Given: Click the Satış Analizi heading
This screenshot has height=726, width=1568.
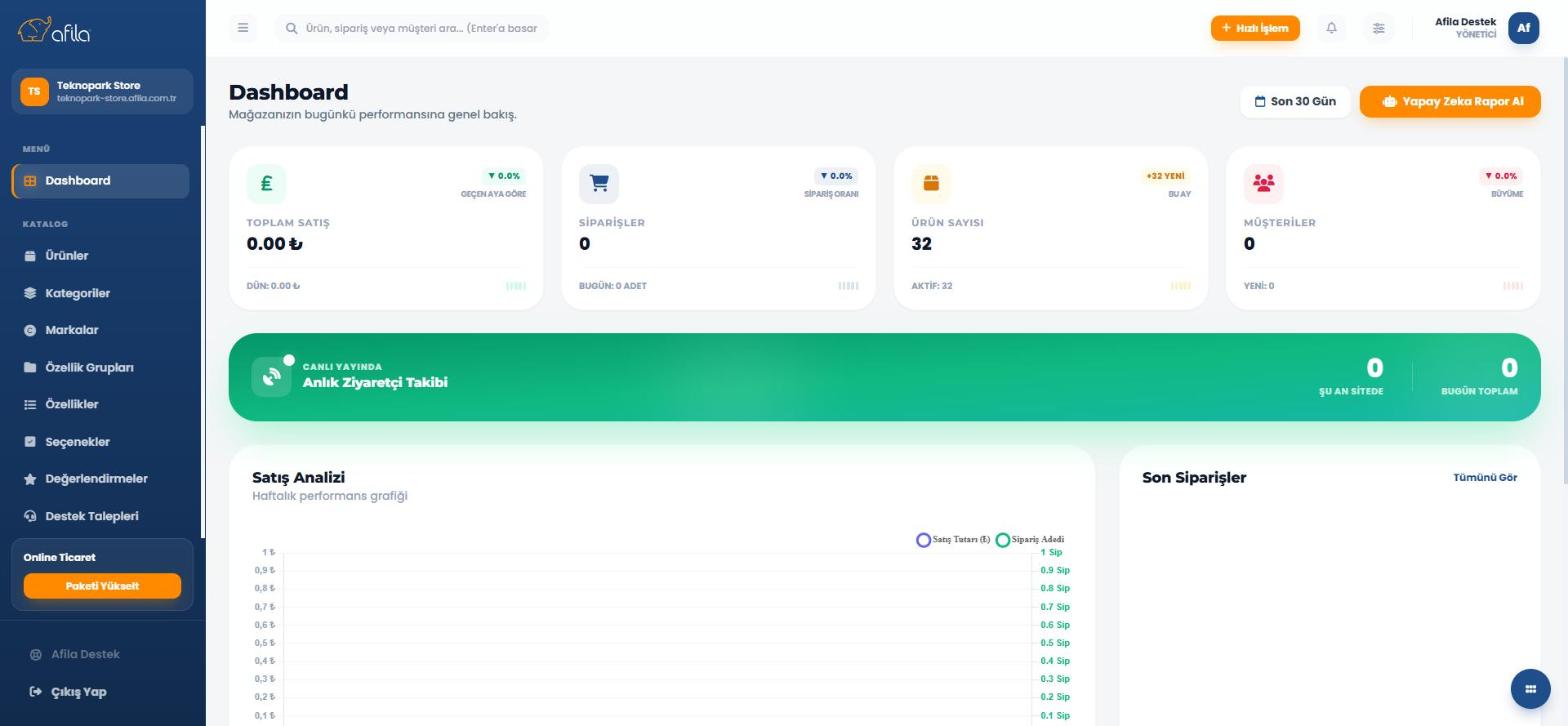Looking at the screenshot, I should coord(298,477).
